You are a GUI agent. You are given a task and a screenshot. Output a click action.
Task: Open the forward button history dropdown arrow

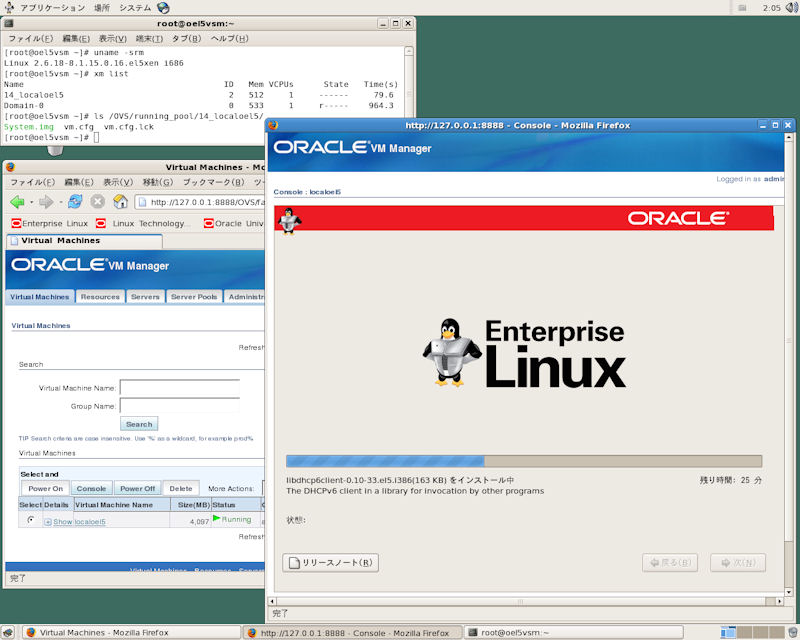pos(60,203)
